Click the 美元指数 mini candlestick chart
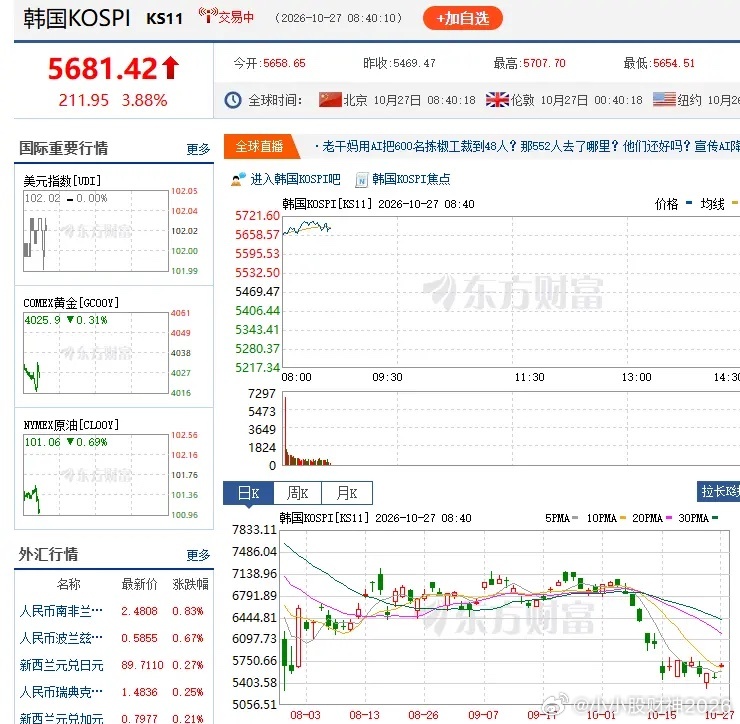Viewport: 740px width, 724px height. 96,231
